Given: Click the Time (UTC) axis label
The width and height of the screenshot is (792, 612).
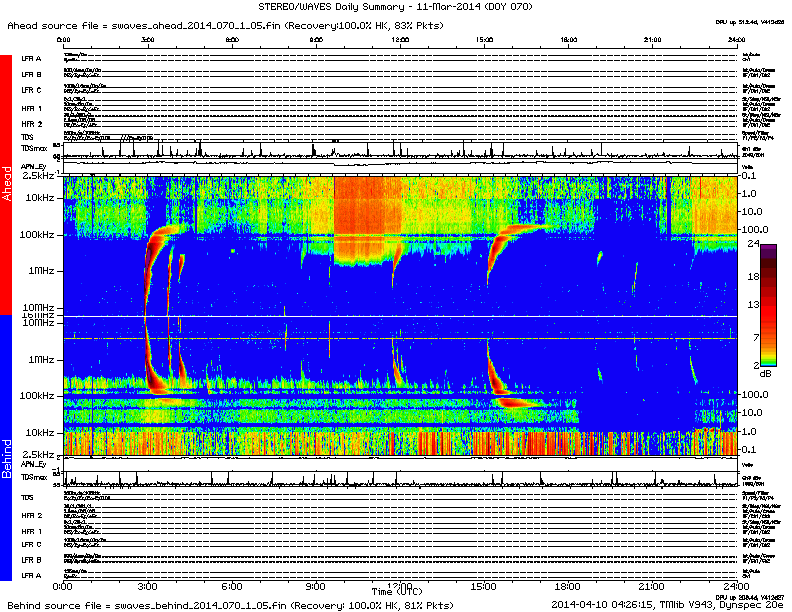Looking at the screenshot, I should tap(397, 591).
